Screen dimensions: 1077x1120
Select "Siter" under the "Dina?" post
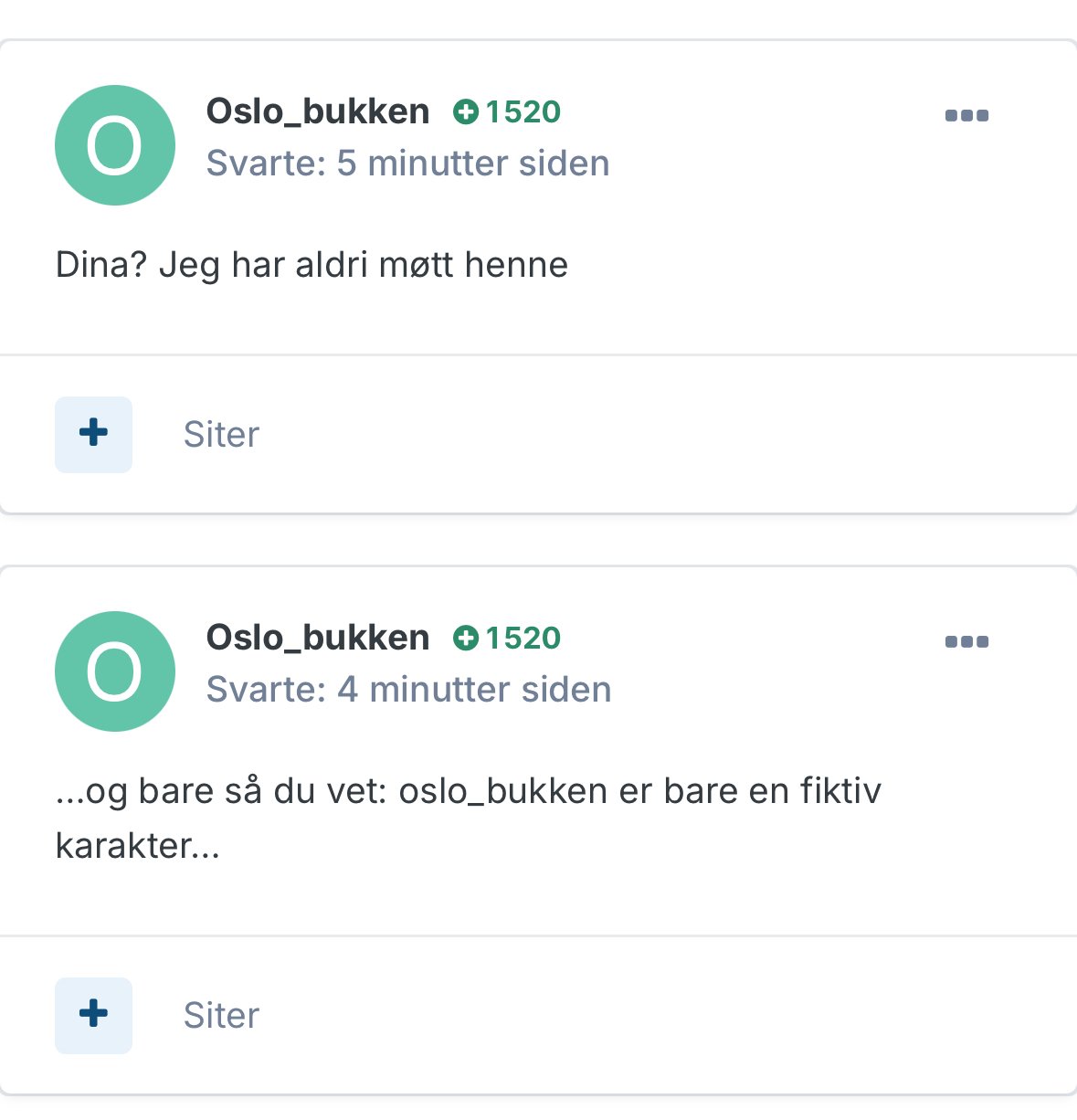click(221, 435)
